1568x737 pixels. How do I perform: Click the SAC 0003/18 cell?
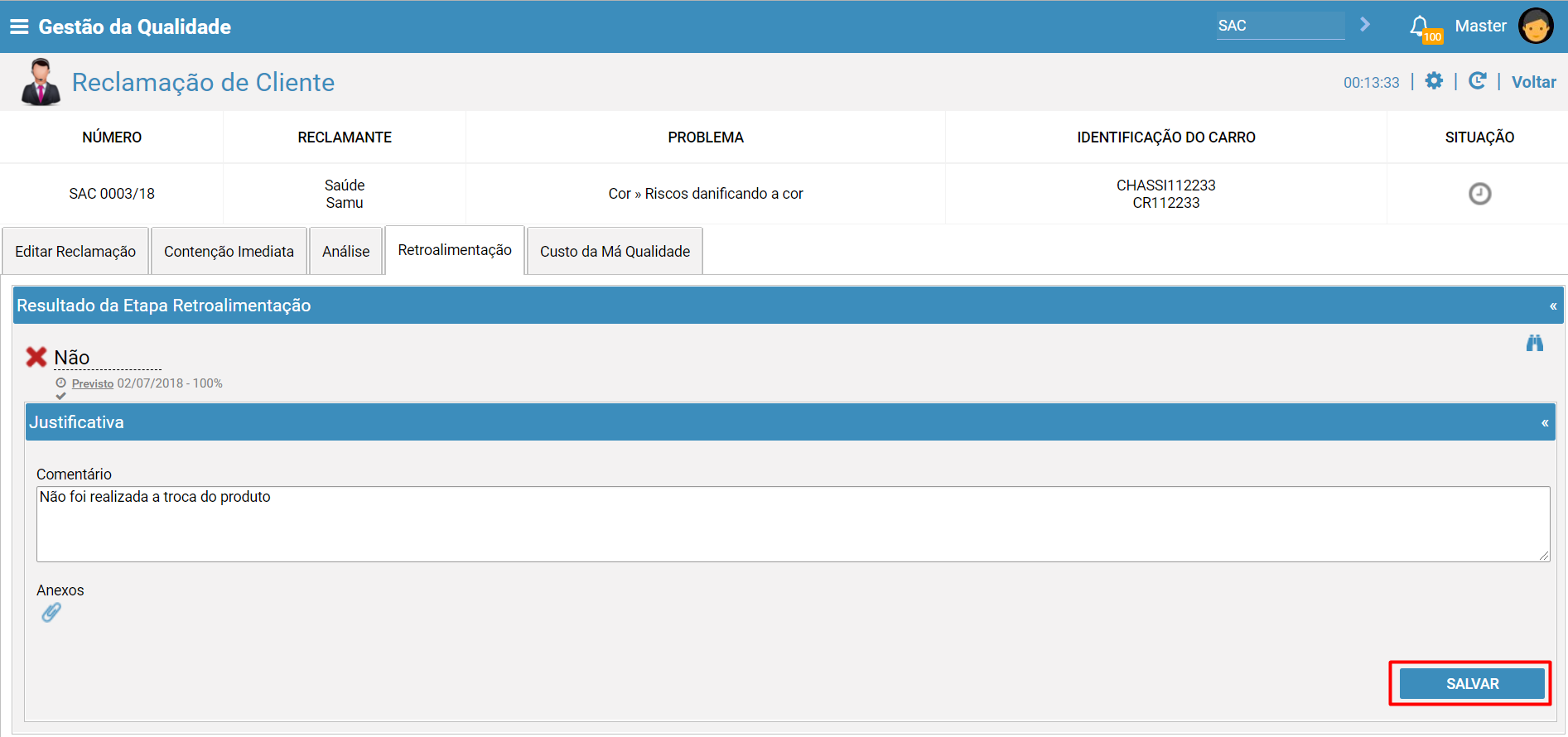[112, 194]
